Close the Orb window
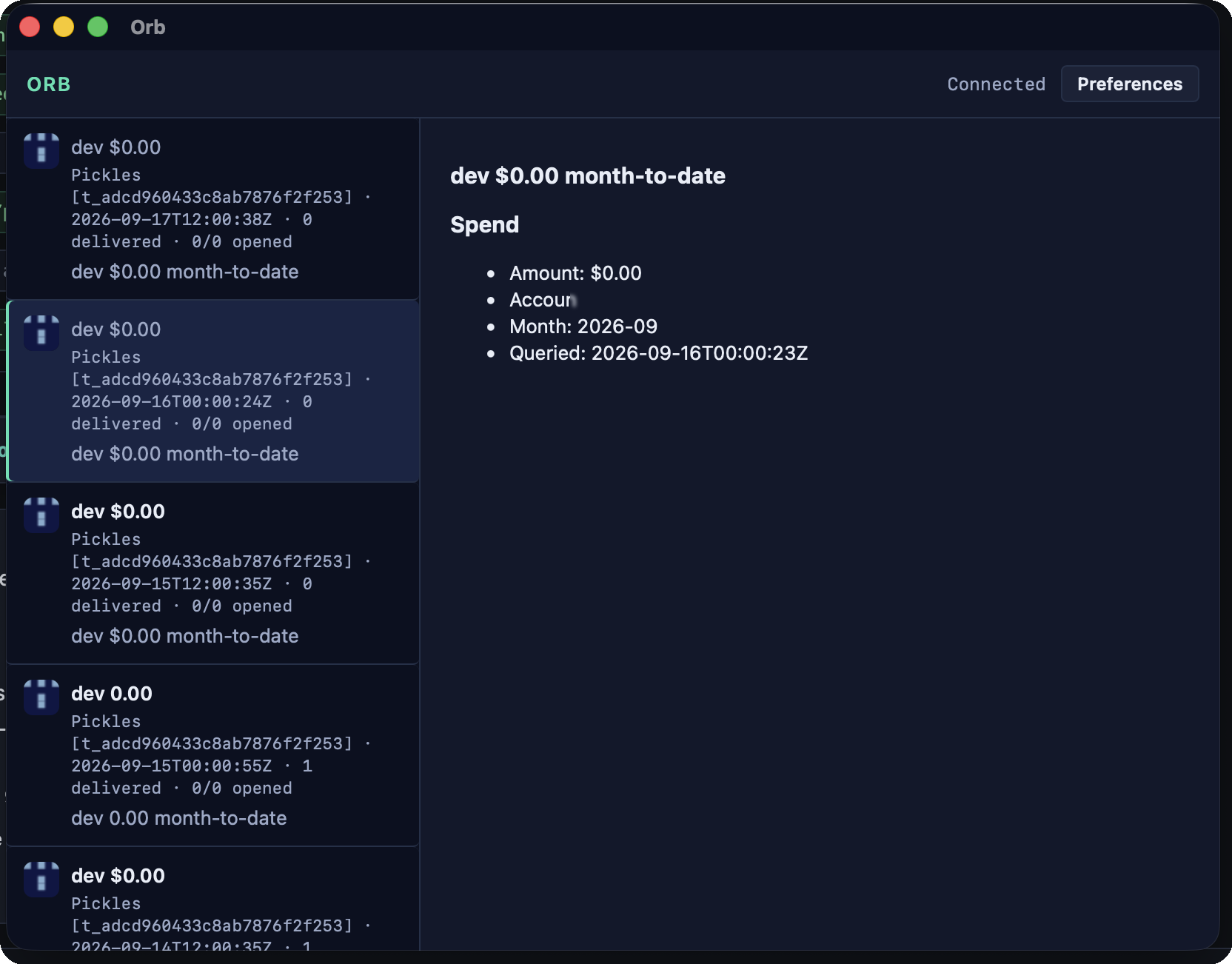The height and width of the screenshot is (964, 1232). (30, 27)
